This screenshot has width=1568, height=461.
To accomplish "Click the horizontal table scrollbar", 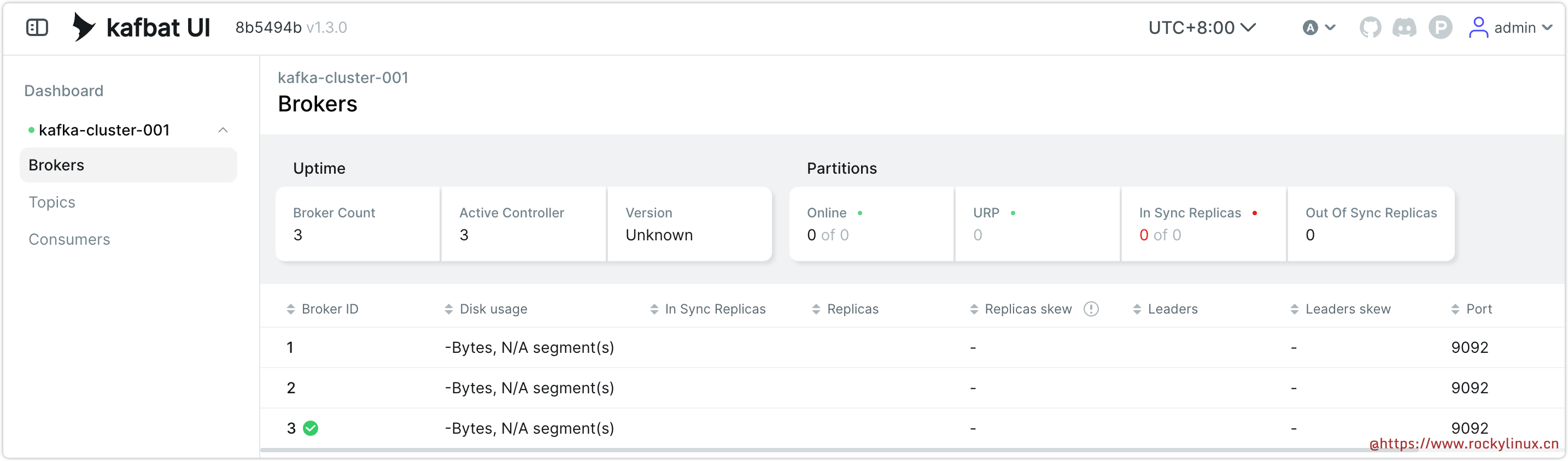I will [791, 451].
